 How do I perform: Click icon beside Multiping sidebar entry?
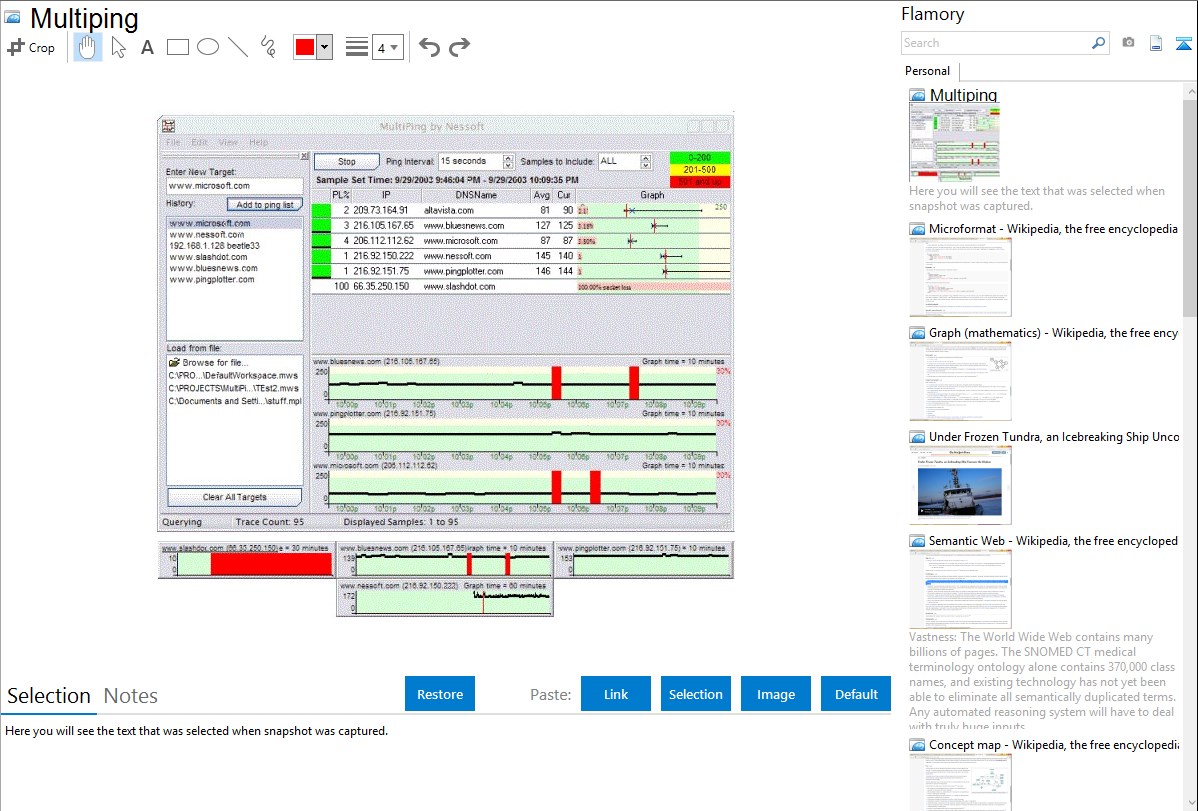coord(917,96)
